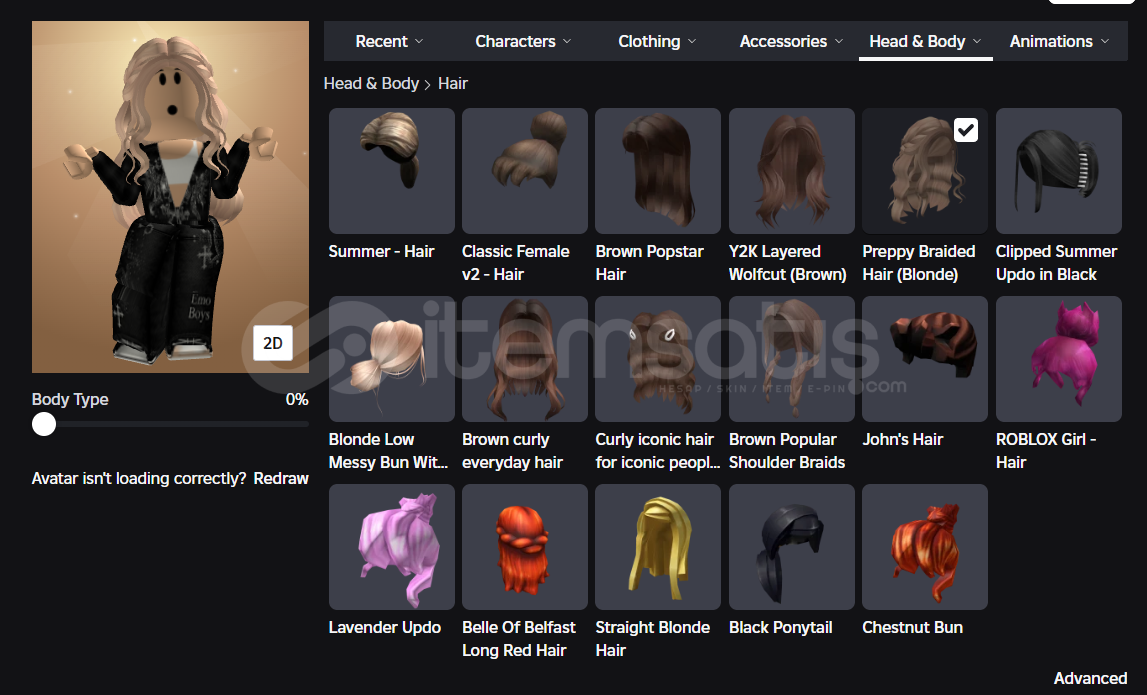Viewport: 1147px width, 695px height.
Task: Choose the Brown curly everyday hair image
Action: point(524,358)
